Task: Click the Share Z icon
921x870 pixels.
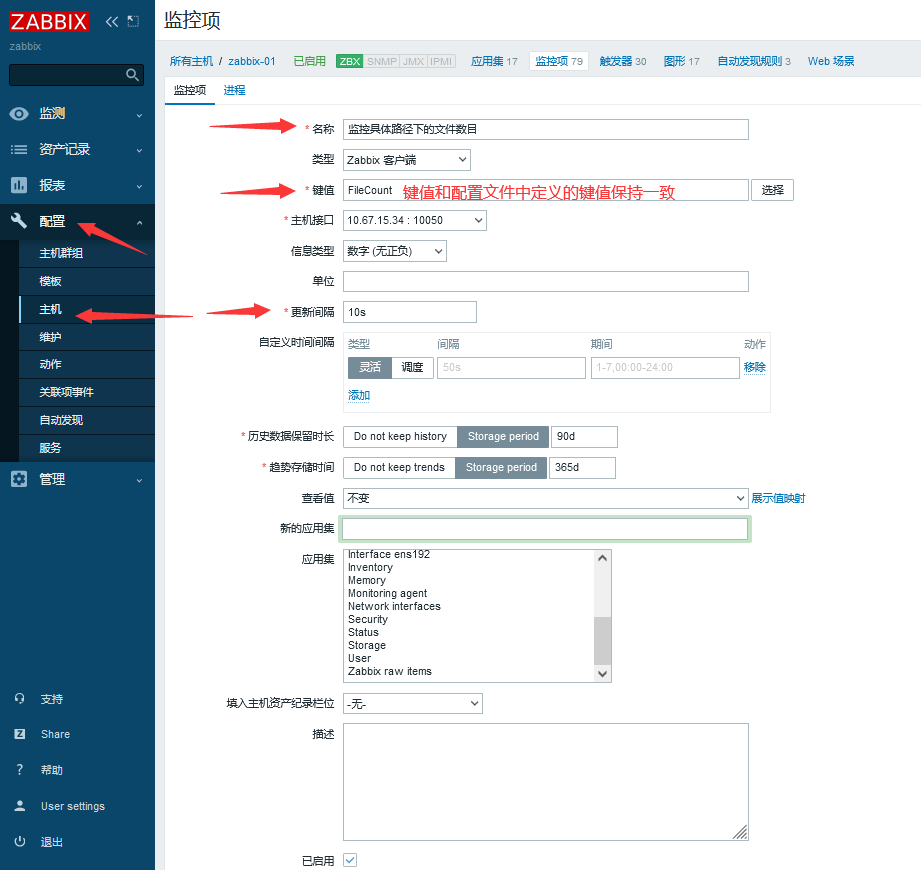Action: [19, 734]
